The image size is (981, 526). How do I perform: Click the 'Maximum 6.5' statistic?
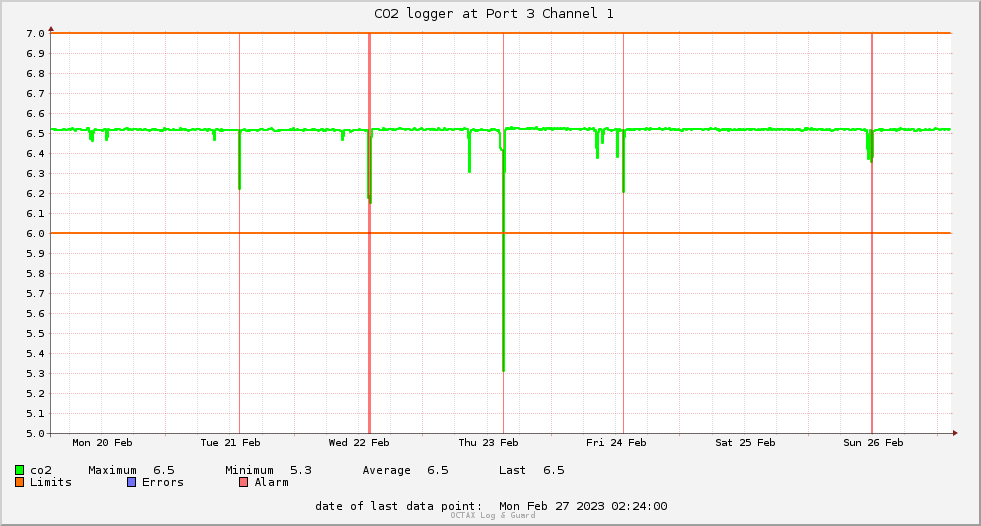tap(131, 470)
